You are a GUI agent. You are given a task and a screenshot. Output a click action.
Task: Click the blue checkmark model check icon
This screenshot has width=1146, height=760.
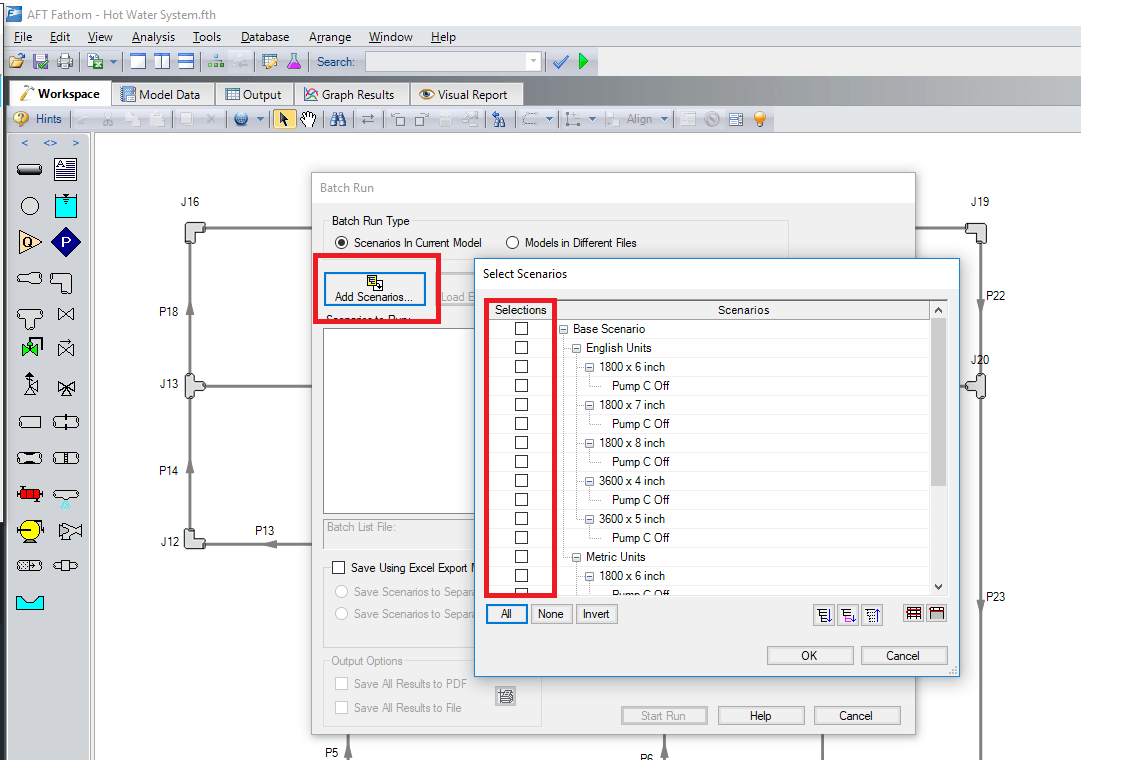pos(561,62)
